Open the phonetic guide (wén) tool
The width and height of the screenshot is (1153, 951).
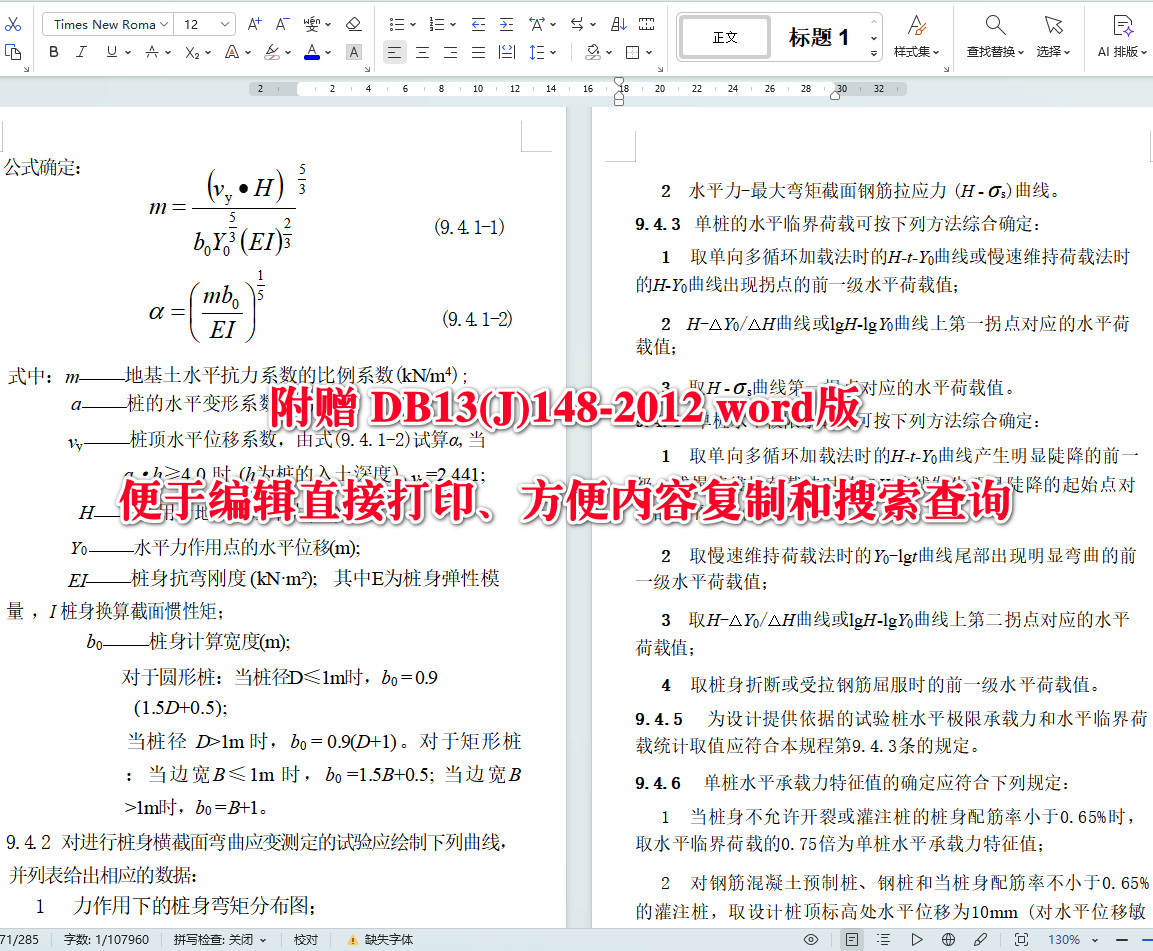coord(312,24)
